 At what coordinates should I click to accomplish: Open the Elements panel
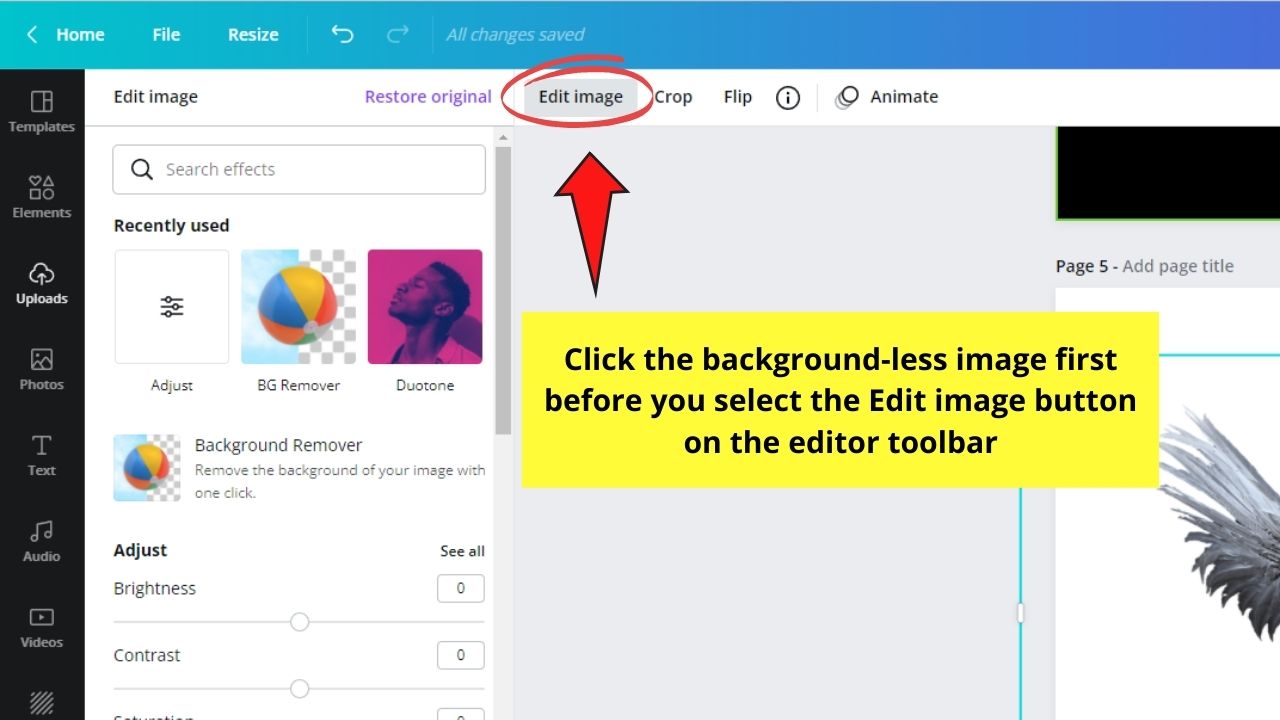point(41,196)
